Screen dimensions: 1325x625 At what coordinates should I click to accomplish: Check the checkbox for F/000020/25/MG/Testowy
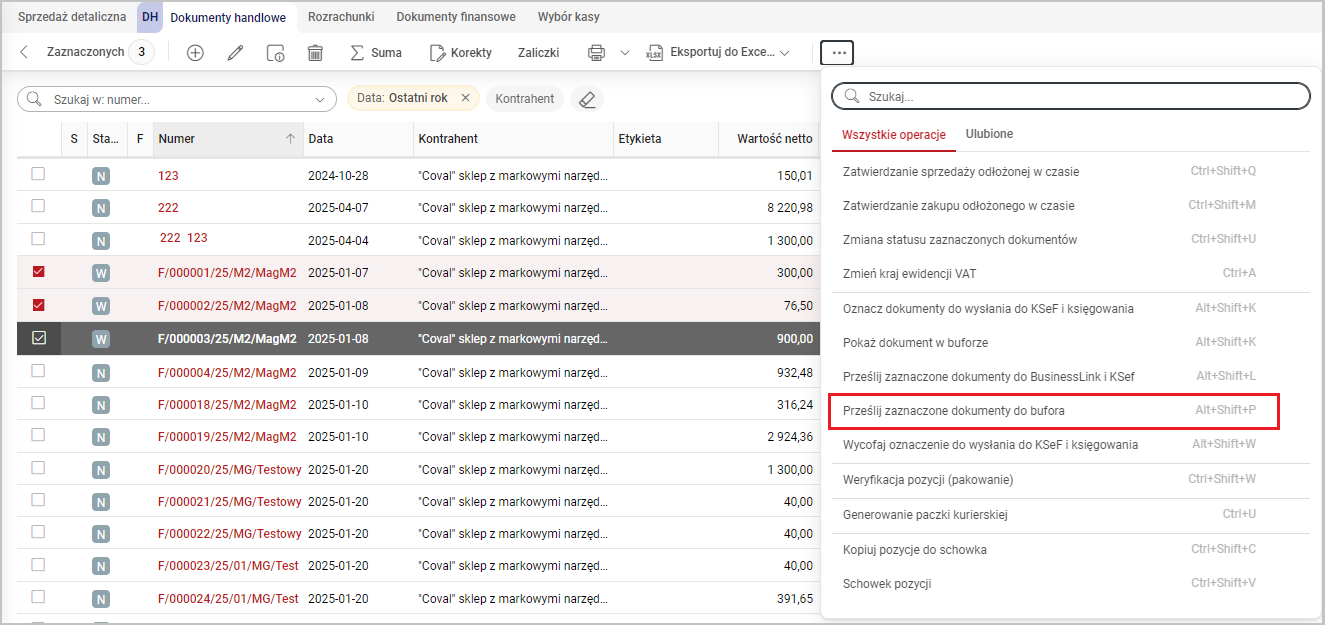tap(38, 467)
